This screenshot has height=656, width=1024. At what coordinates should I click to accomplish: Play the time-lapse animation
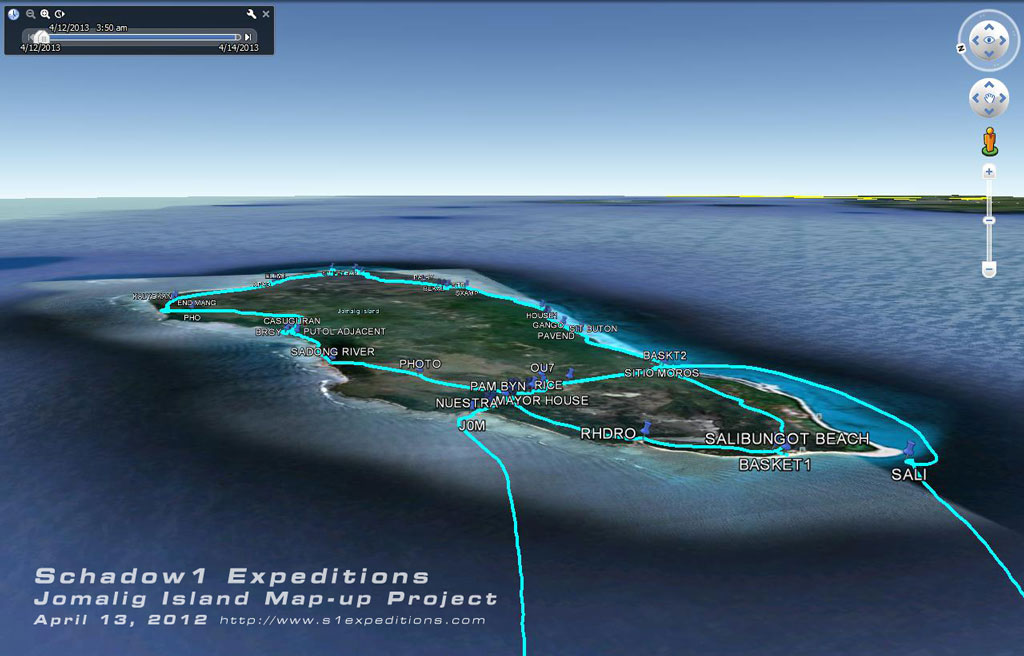[59, 14]
